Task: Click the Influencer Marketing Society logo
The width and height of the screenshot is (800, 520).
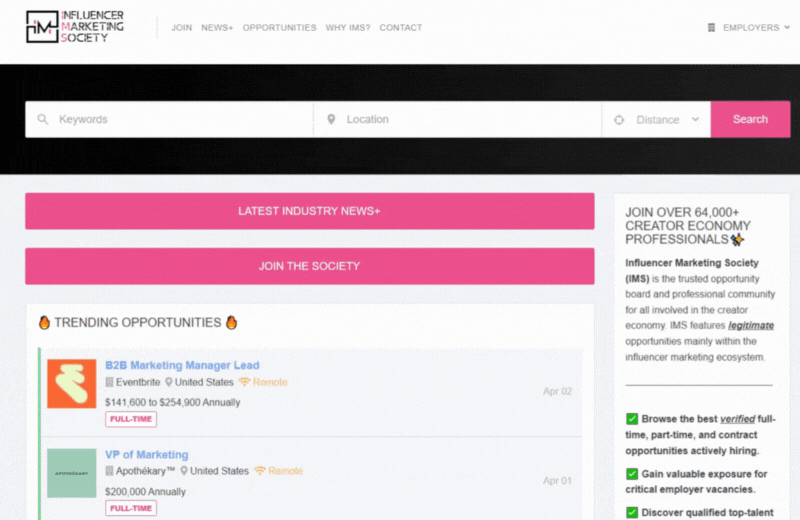Action: 75,27
